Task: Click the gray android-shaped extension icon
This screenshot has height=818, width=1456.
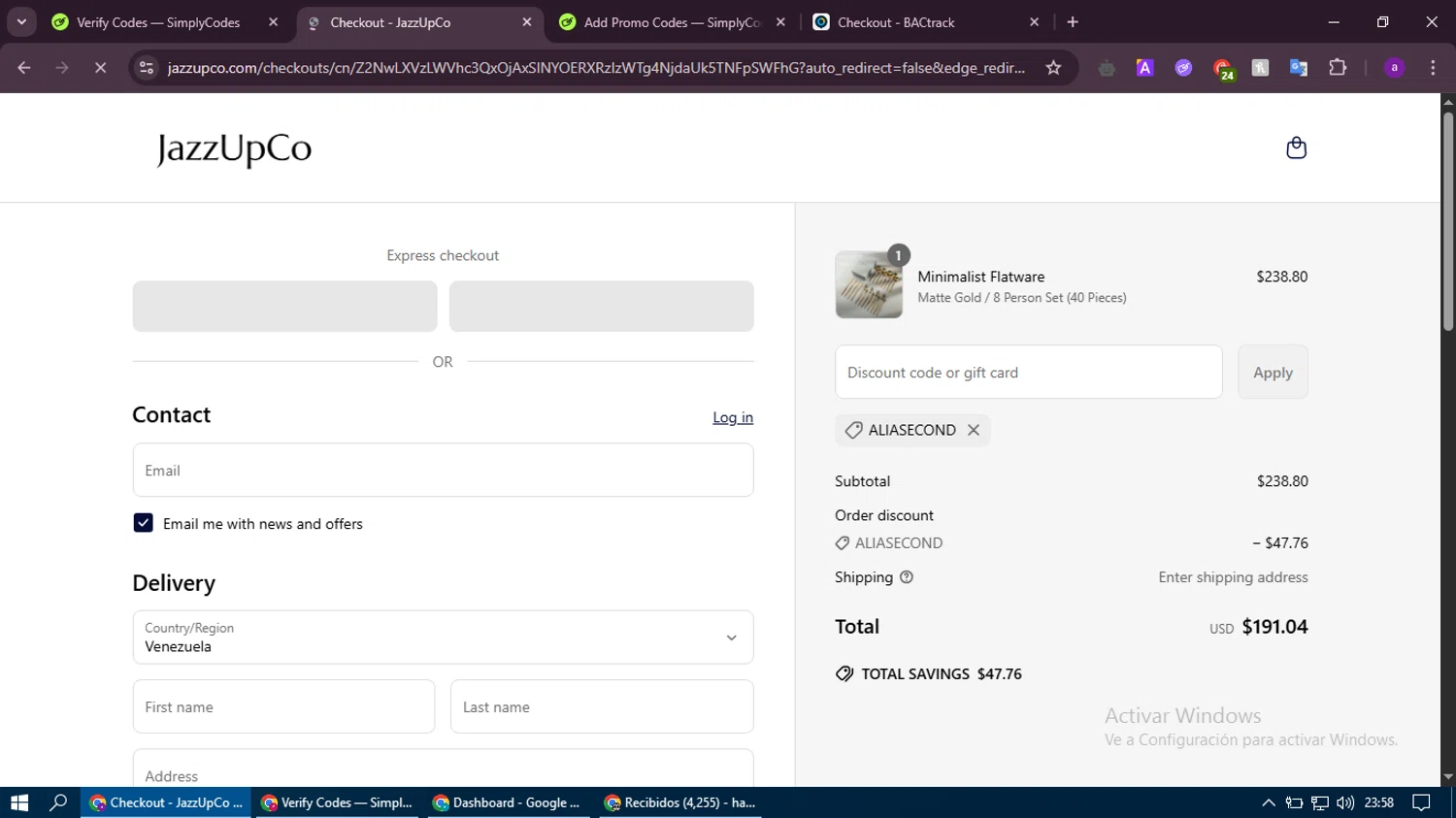Action: pyautogui.click(x=1107, y=68)
